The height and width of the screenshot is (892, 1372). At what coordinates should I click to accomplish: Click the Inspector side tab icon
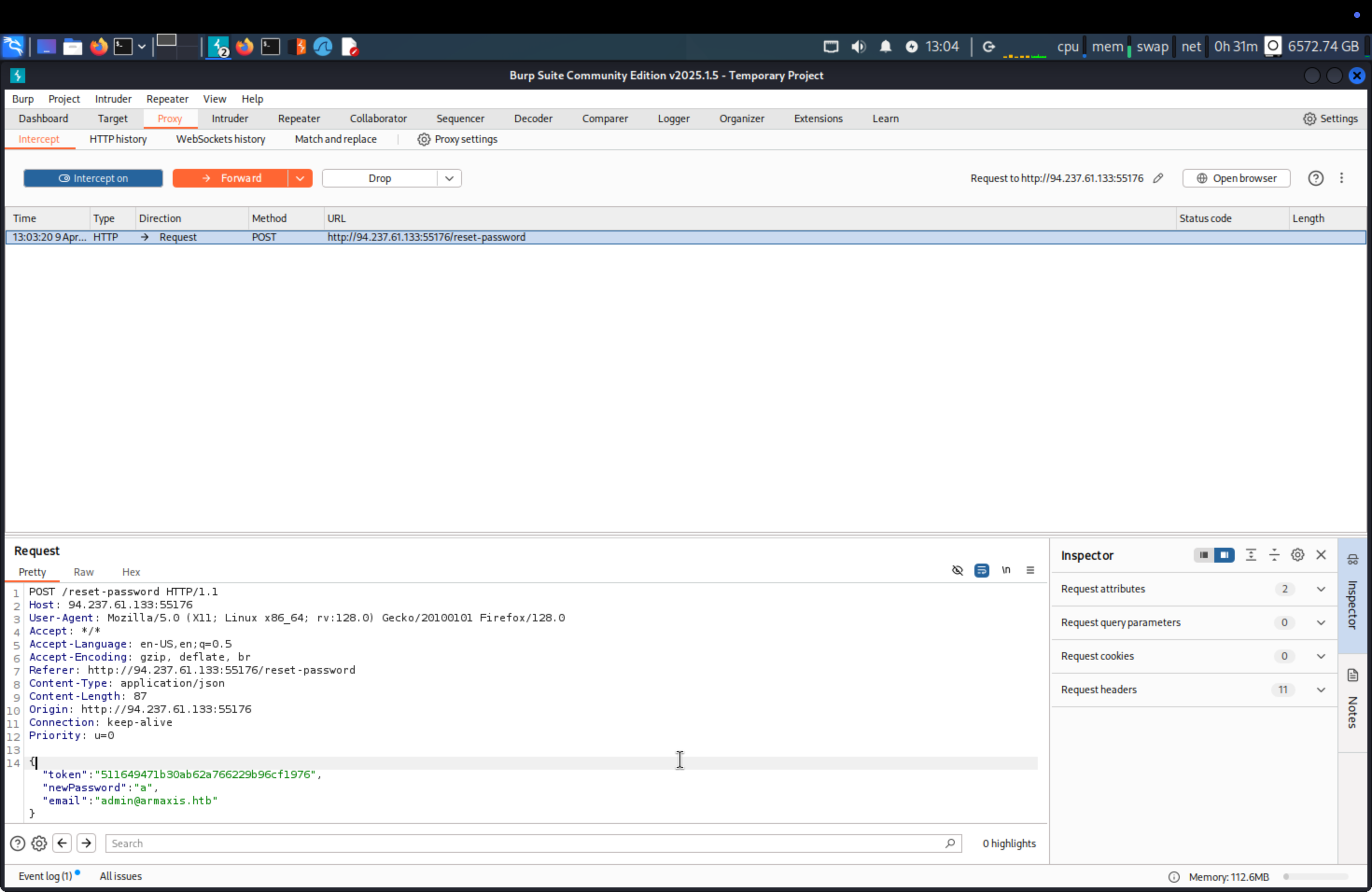1352,559
